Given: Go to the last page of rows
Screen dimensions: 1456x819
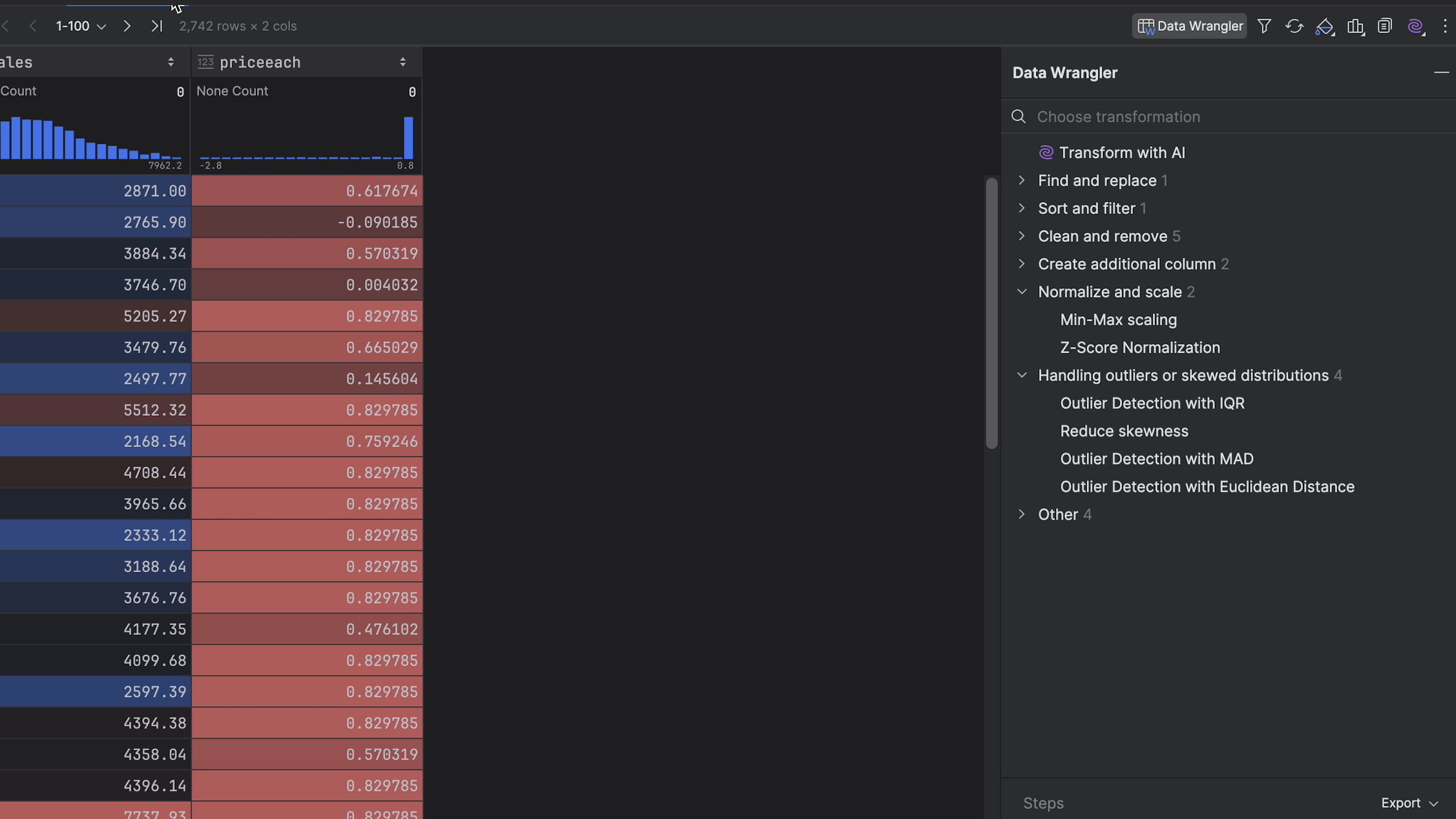Looking at the screenshot, I should 156,26.
